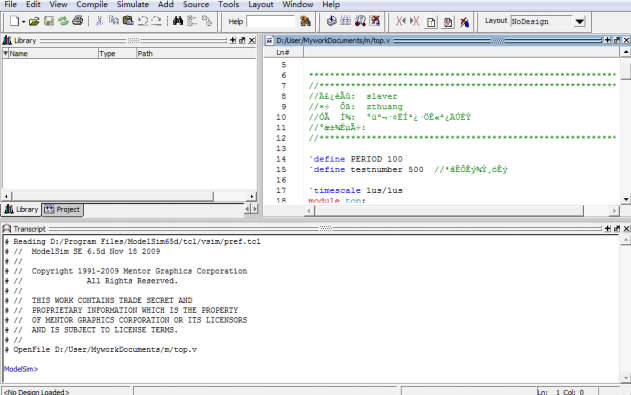Switch to the Library tab
This screenshot has height=395, width=631.
(x=22, y=210)
